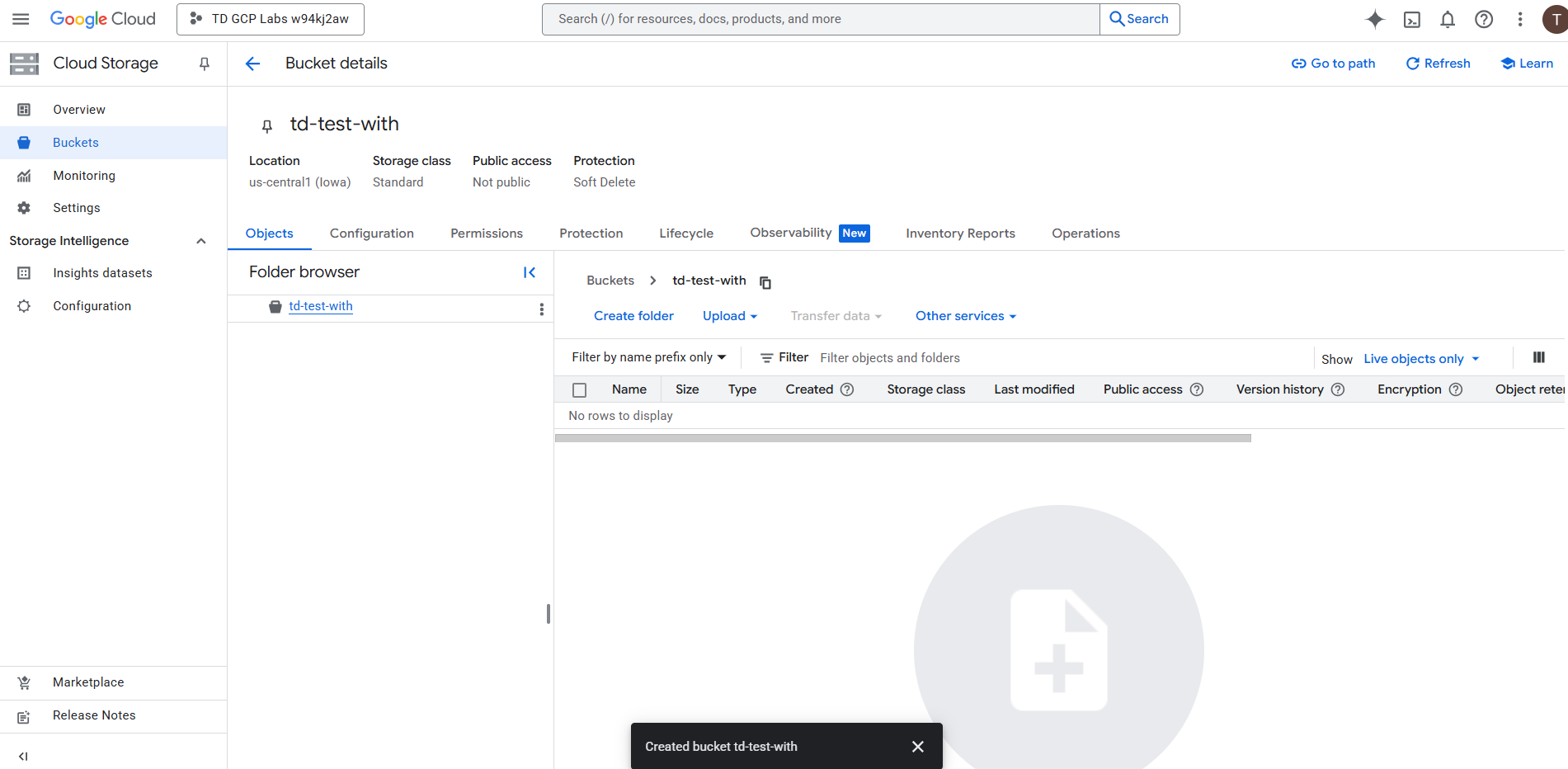The width and height of the screenshot is (1568, 769).
Task: Open column display options for the objects table
Action: 1539,357
